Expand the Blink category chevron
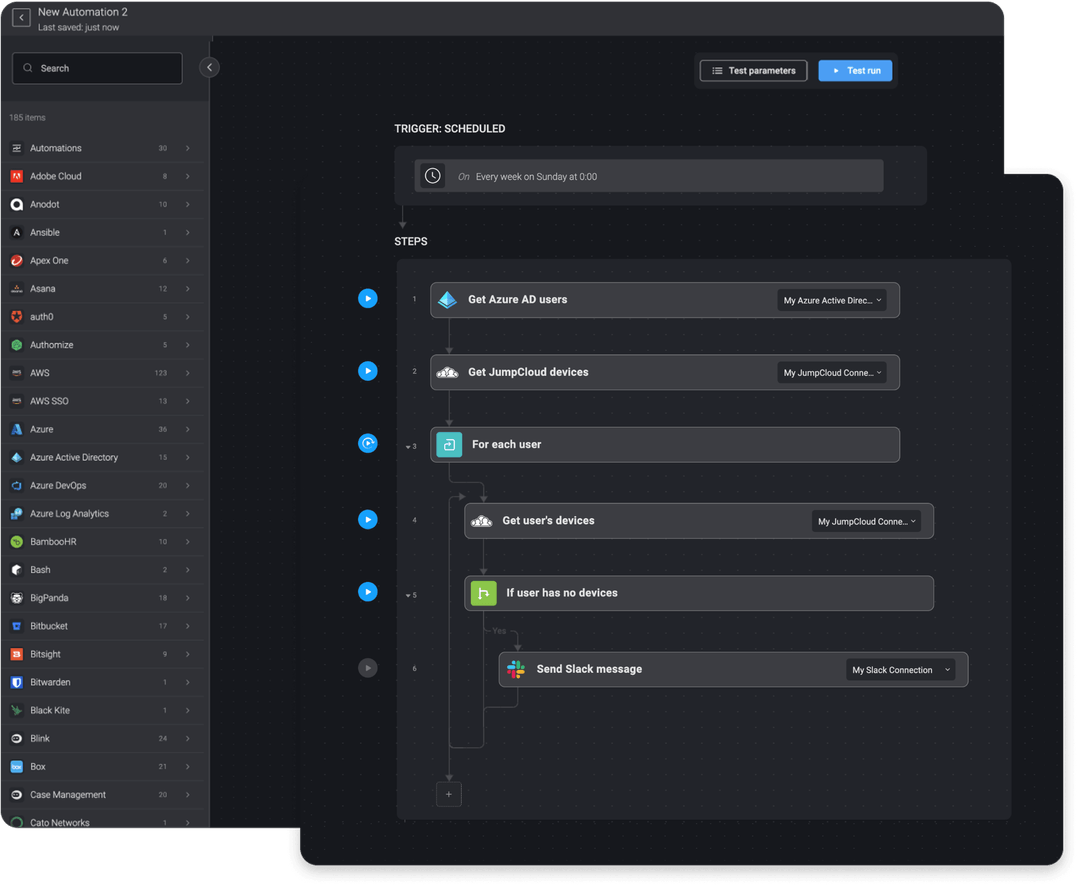 click(x=187, y=739)
